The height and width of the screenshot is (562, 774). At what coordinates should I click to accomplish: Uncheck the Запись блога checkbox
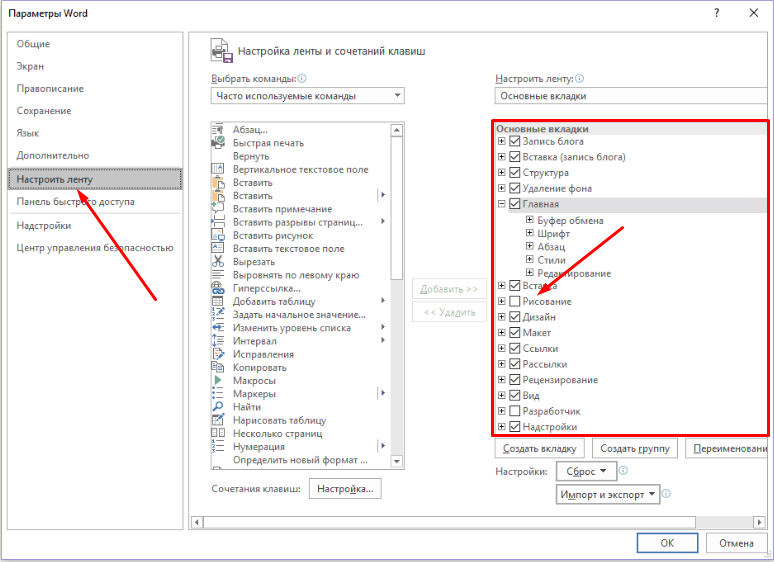click(x=515, y=141)
